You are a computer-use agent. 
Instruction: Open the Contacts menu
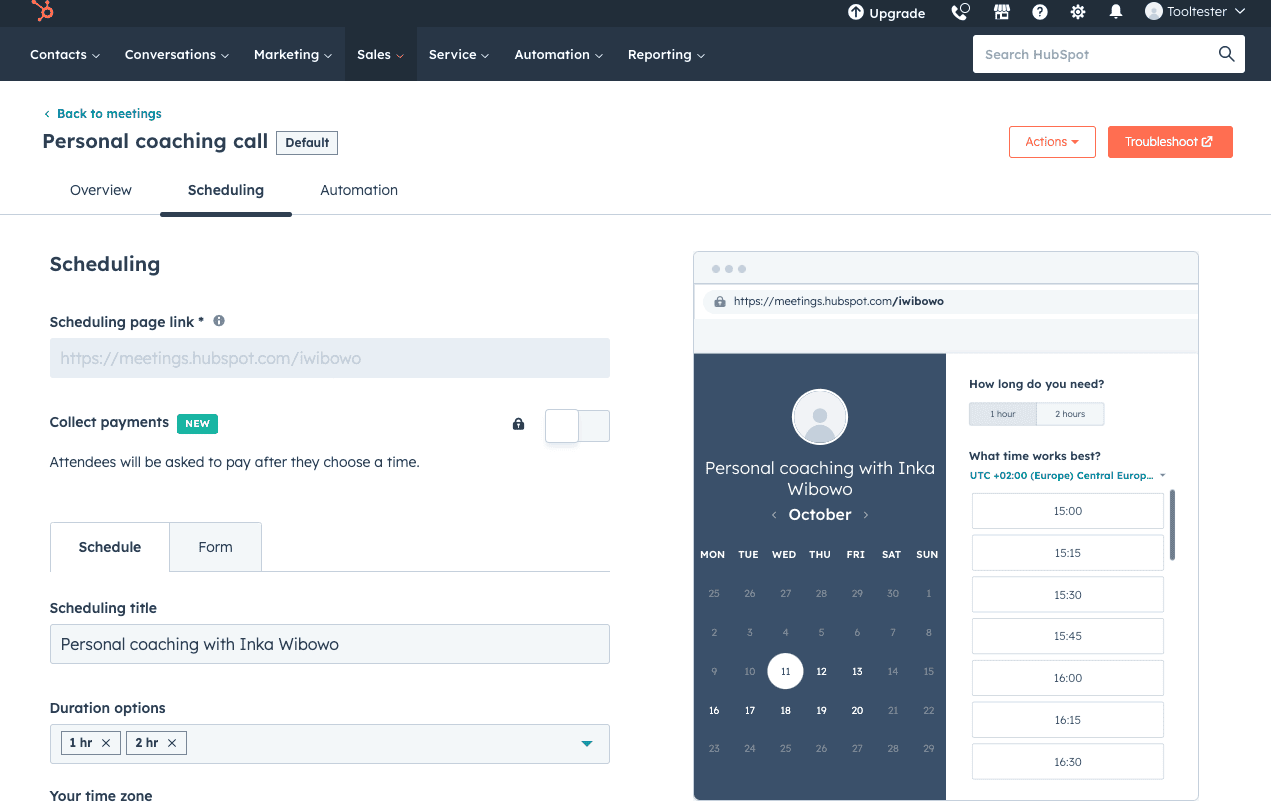pyautogui.click(x=65, y=55)
